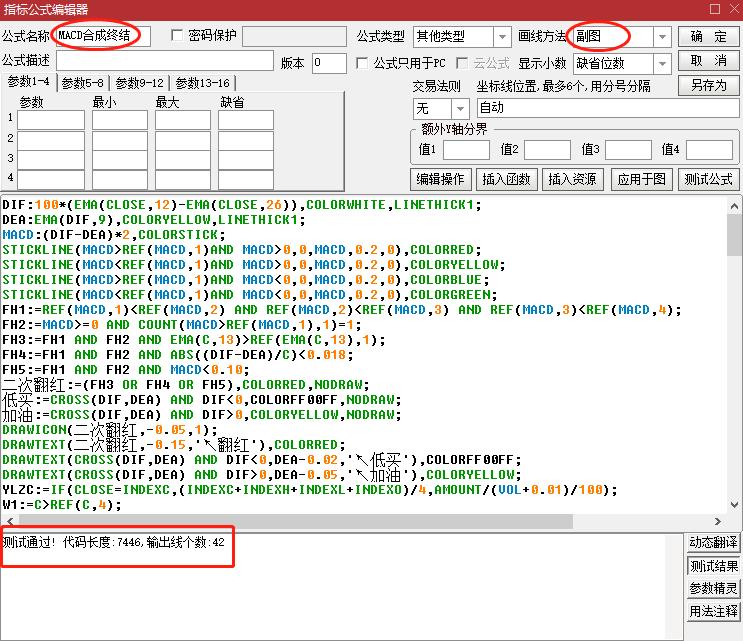The image size is (743, 641).
Task: Show the 动态翻译 panel
Action: 714,543
